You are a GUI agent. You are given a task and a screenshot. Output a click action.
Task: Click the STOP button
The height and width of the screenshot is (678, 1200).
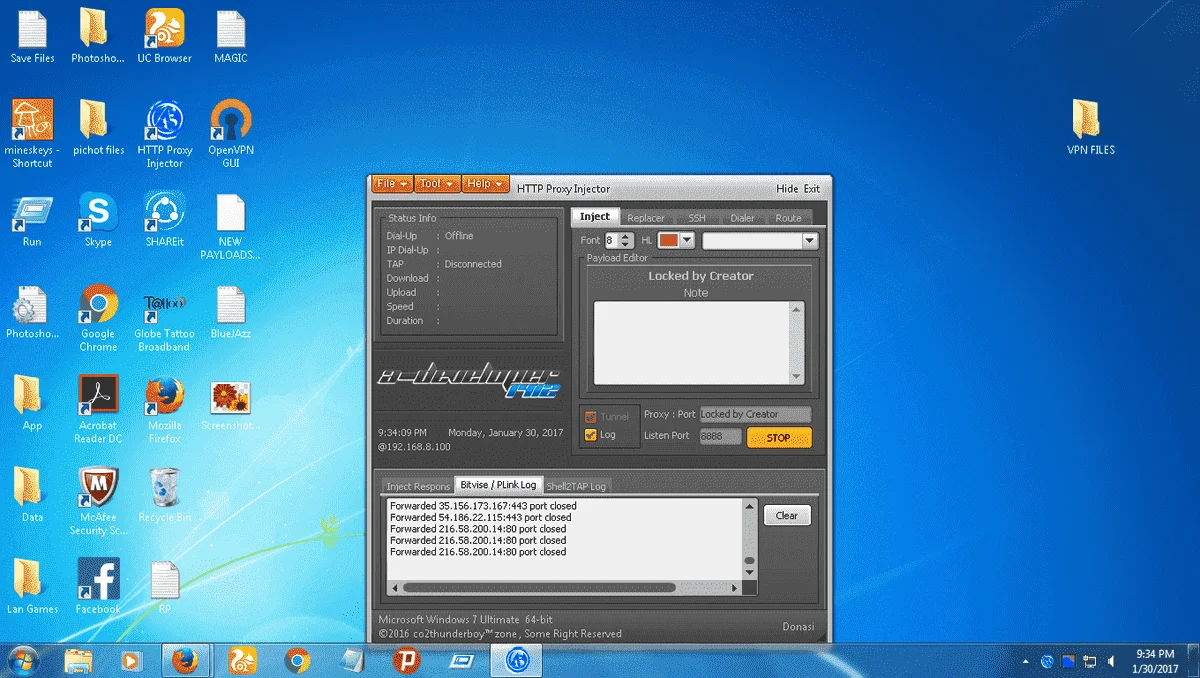click(779, 437)
